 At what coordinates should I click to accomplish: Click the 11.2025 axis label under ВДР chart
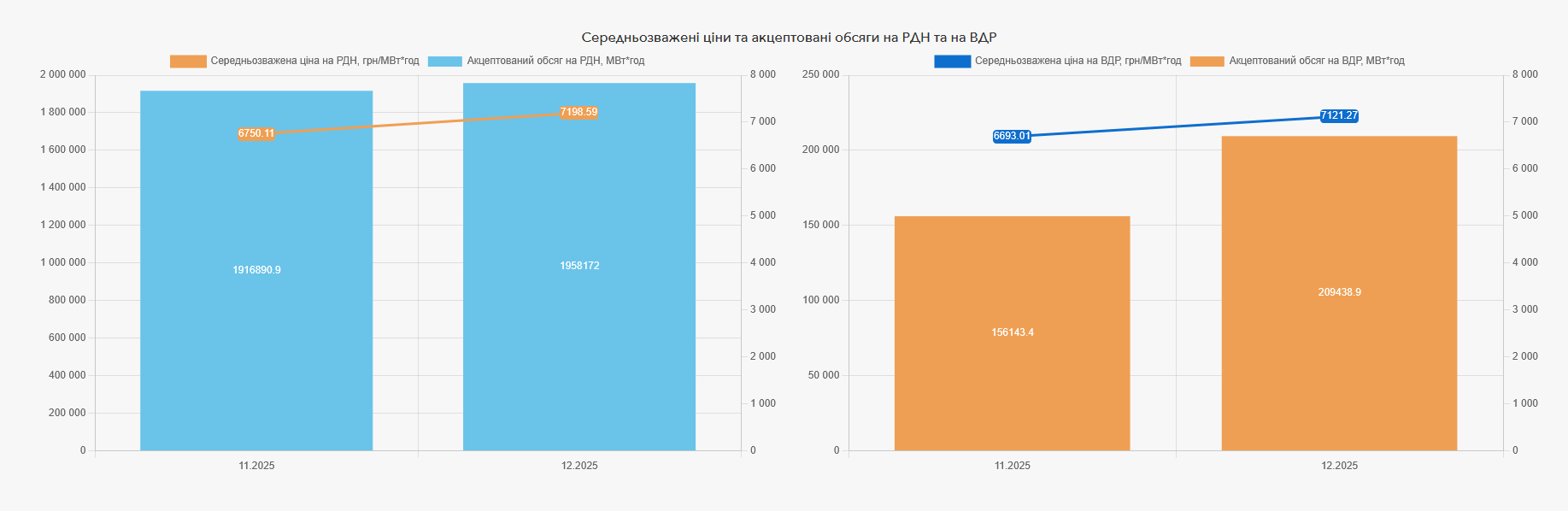[x=1012, y=466]
